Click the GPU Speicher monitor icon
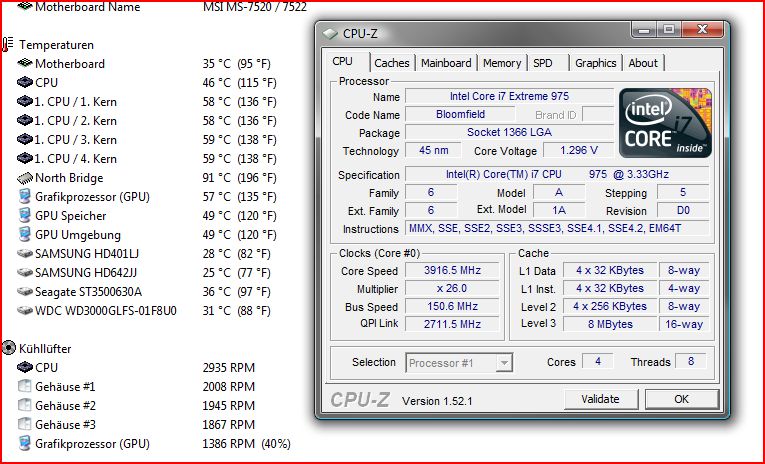The width and height of the screenshot is (765, 464). point(24,216)
